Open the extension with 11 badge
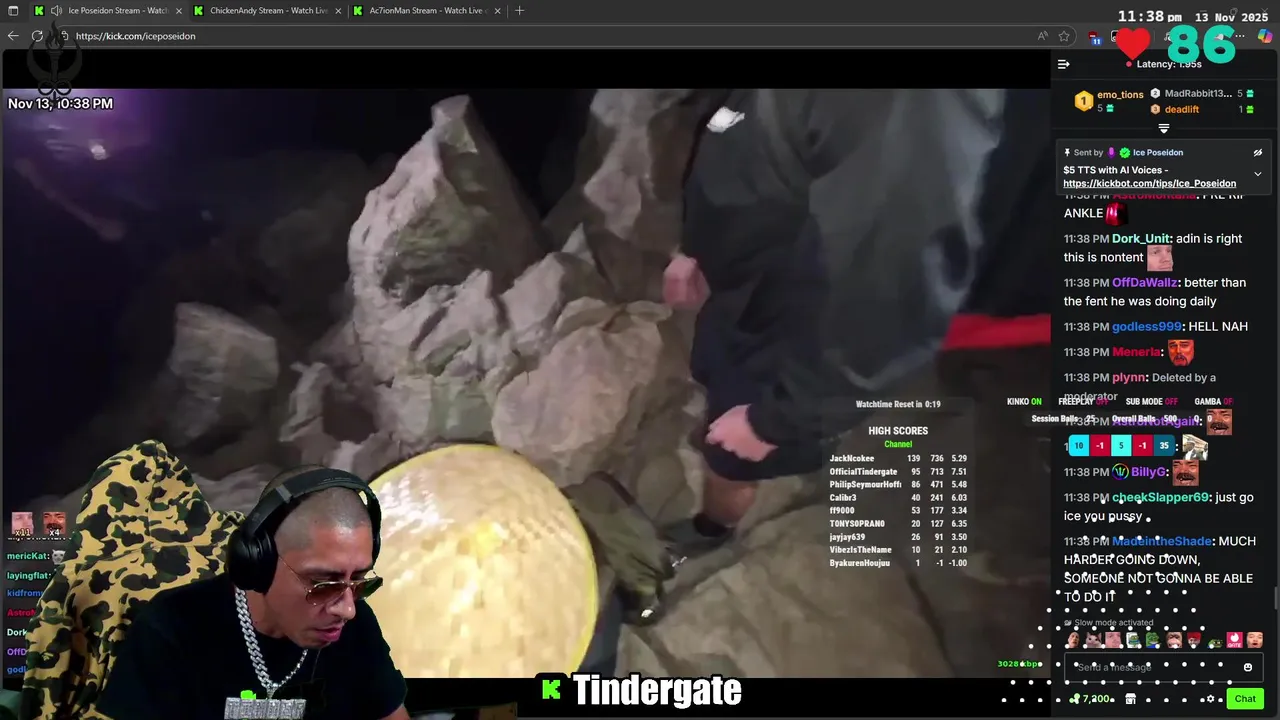This screenshot has height=720, width=1280. click(1095, 38)
